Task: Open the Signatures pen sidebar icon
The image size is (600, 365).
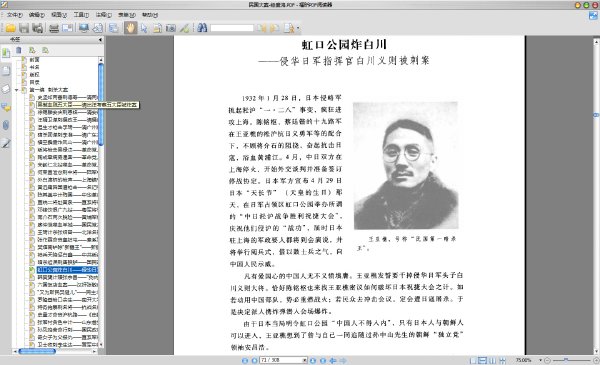Action: click(6, 143)
